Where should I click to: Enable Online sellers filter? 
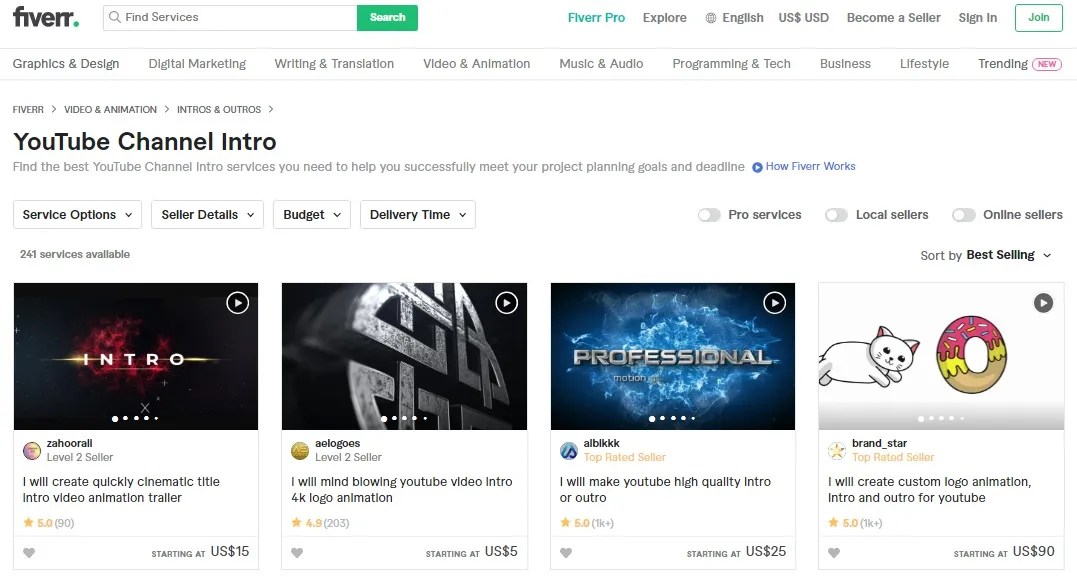pos(963,215)
